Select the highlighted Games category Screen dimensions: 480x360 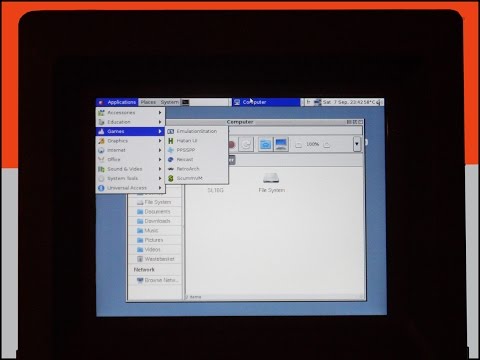tap(130, 131)
